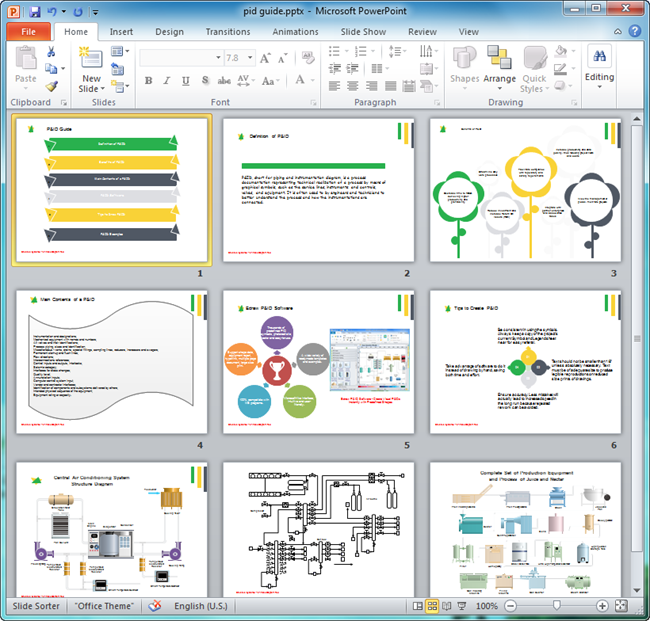Expand the Editing group dropdown

click(599, 66)
